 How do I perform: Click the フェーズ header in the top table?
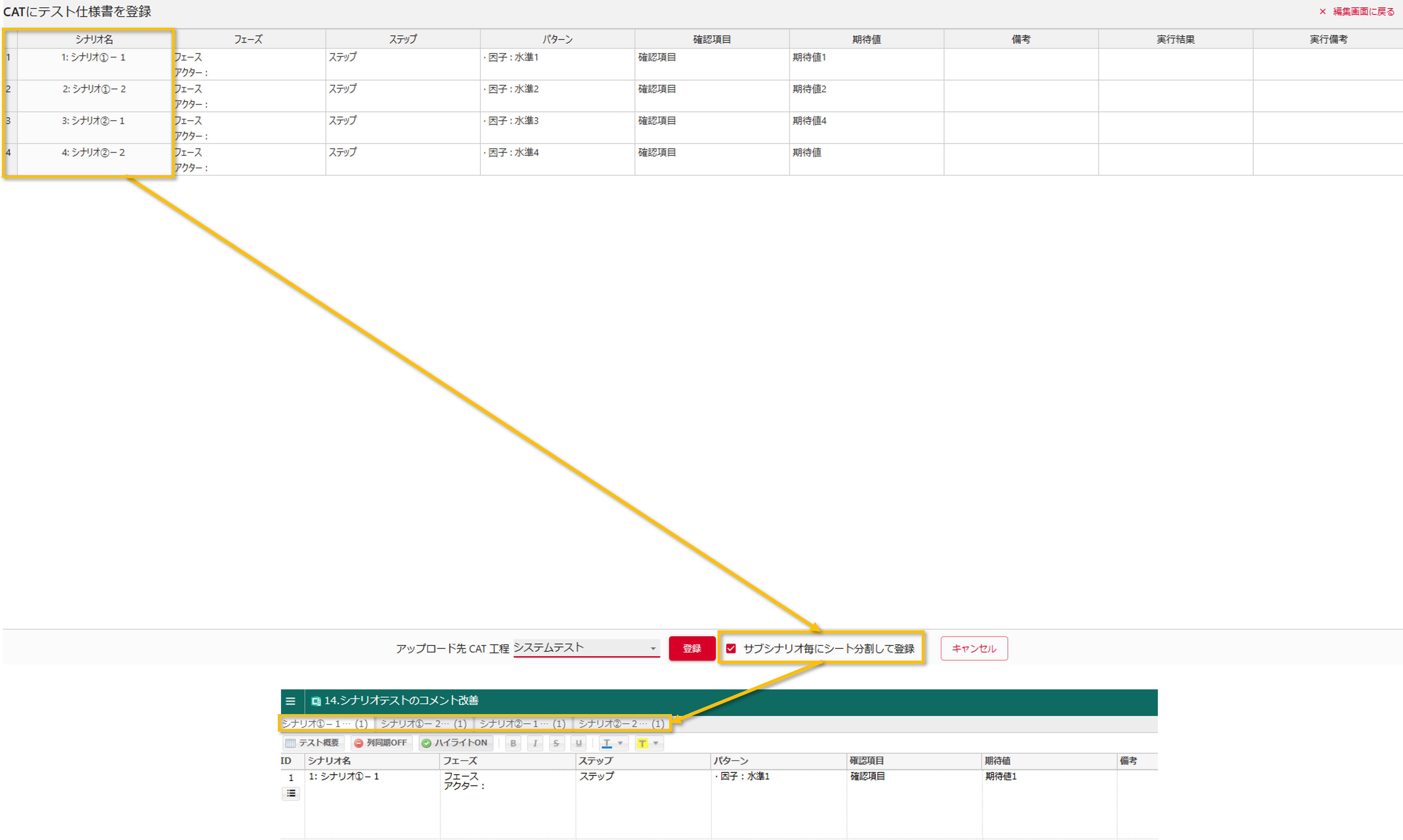[249, 39]
